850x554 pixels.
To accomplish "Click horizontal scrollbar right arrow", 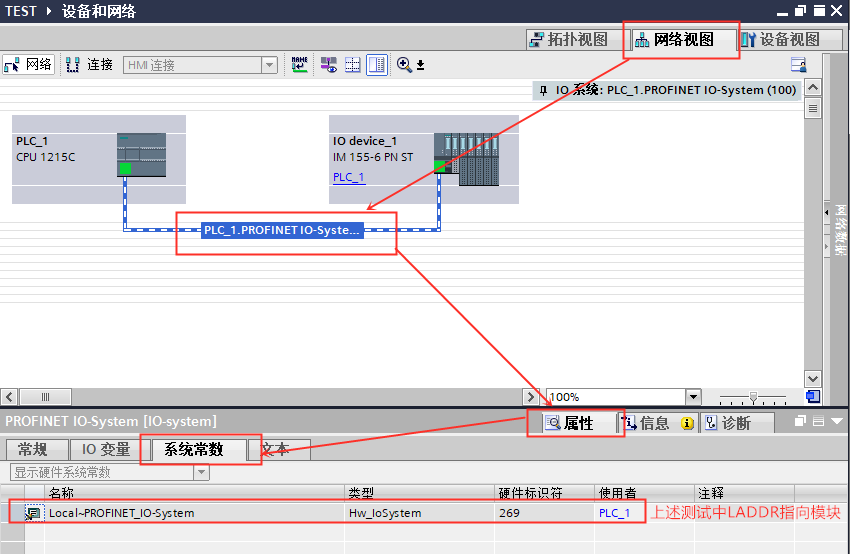I will click(x=531, y=397).
